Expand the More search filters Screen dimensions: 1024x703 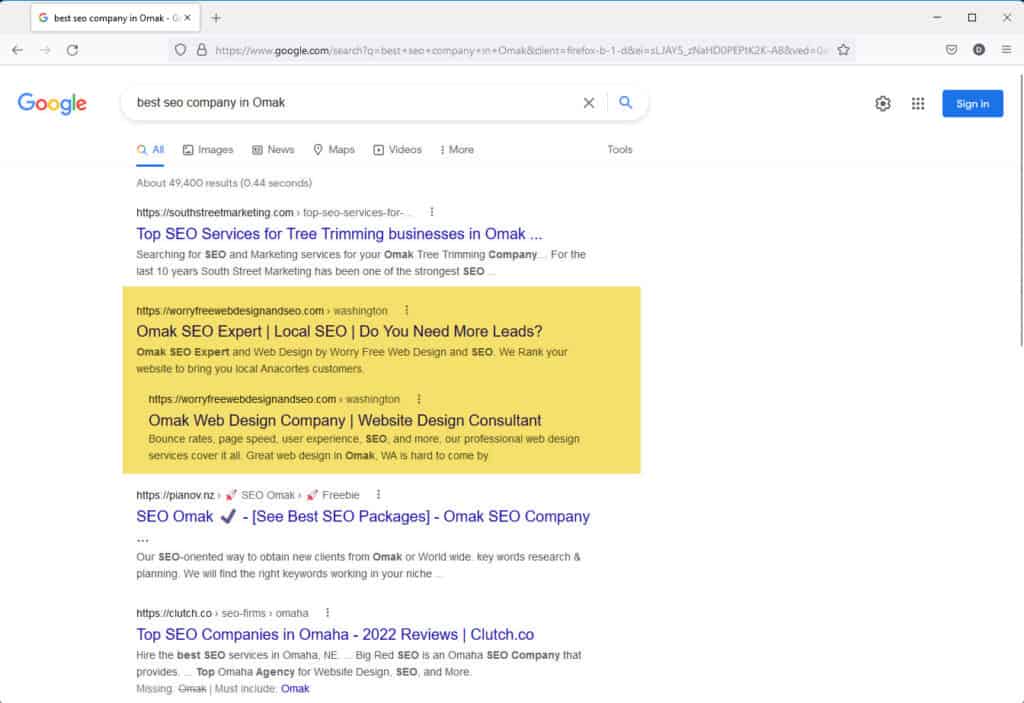point(457,150)
